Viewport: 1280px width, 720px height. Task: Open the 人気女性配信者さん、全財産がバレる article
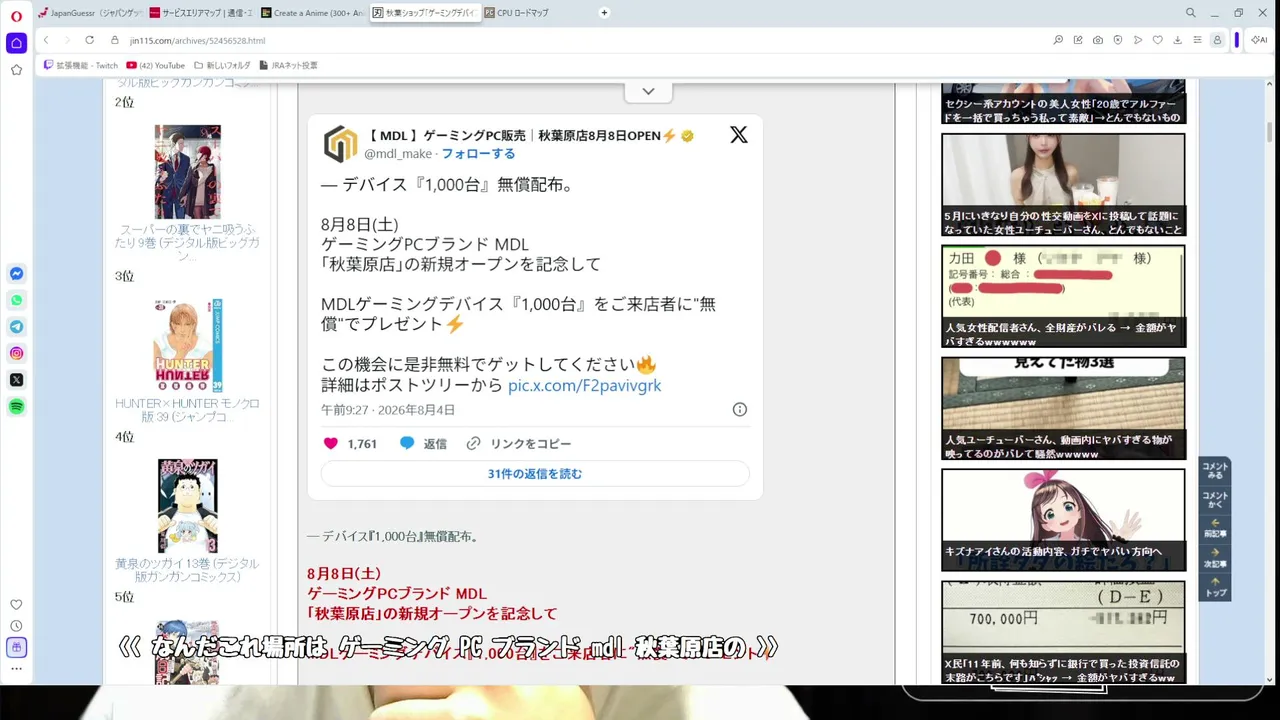[1063, 296]
